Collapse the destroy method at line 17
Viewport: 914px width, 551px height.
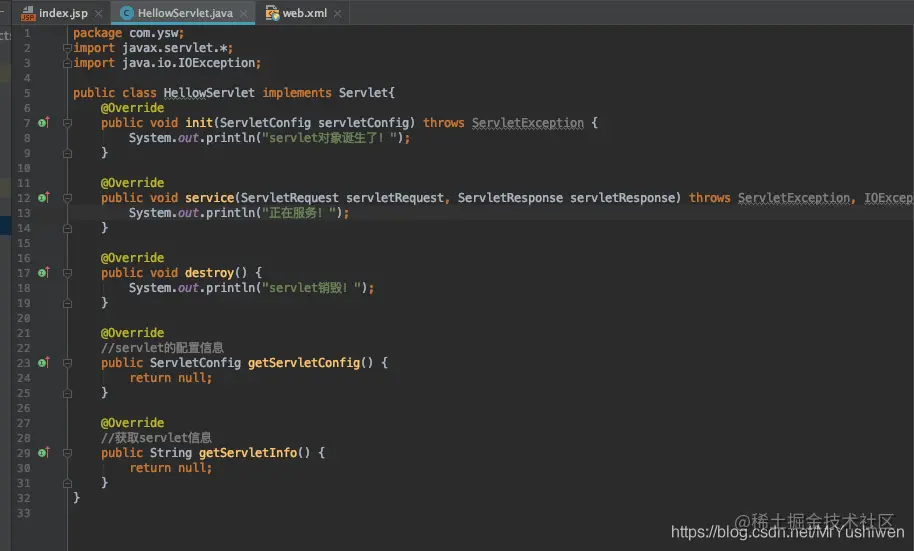pyautogui.click(x=67, y=273)
